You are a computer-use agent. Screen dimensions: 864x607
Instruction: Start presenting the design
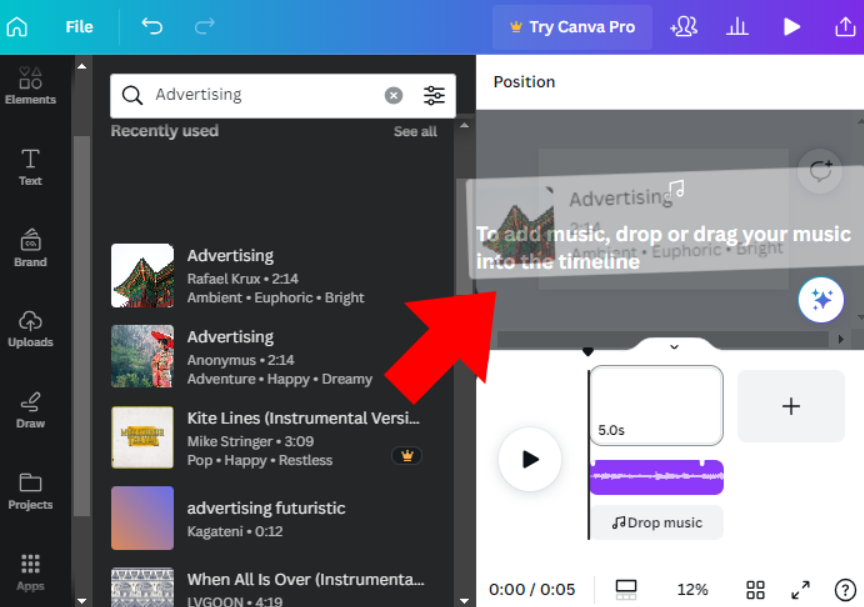(x=792, y=27)
